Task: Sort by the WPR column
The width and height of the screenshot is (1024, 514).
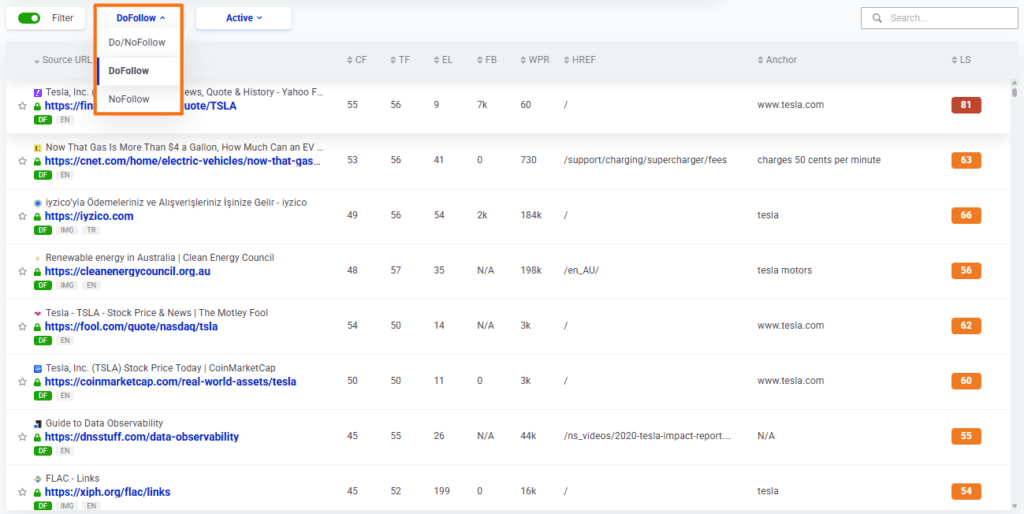Action: (535, 60)
